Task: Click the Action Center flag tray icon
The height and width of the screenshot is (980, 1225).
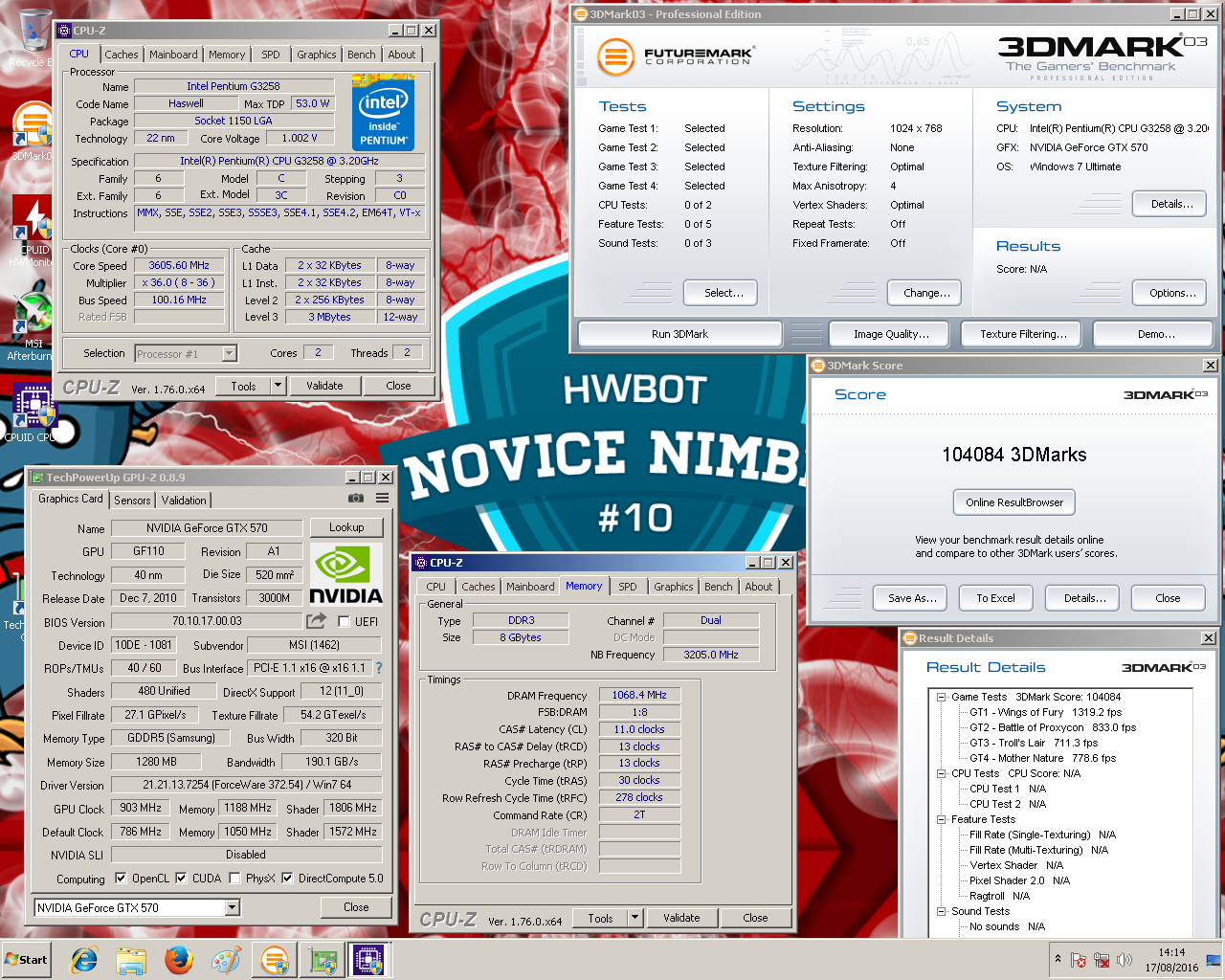Action: pyautogui.click(x=1079, y=960)
